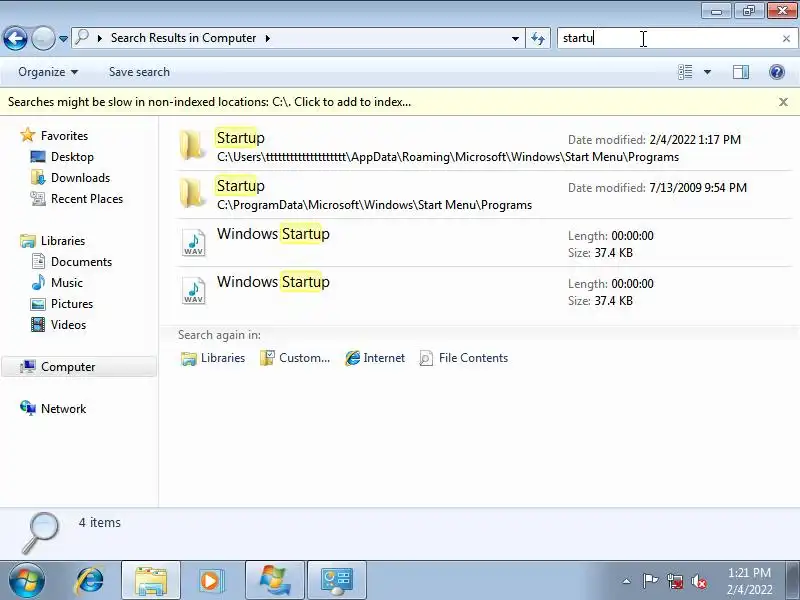Click the muted volume tray icon
The width and height of the screenshot is (800, 600).
698,581
